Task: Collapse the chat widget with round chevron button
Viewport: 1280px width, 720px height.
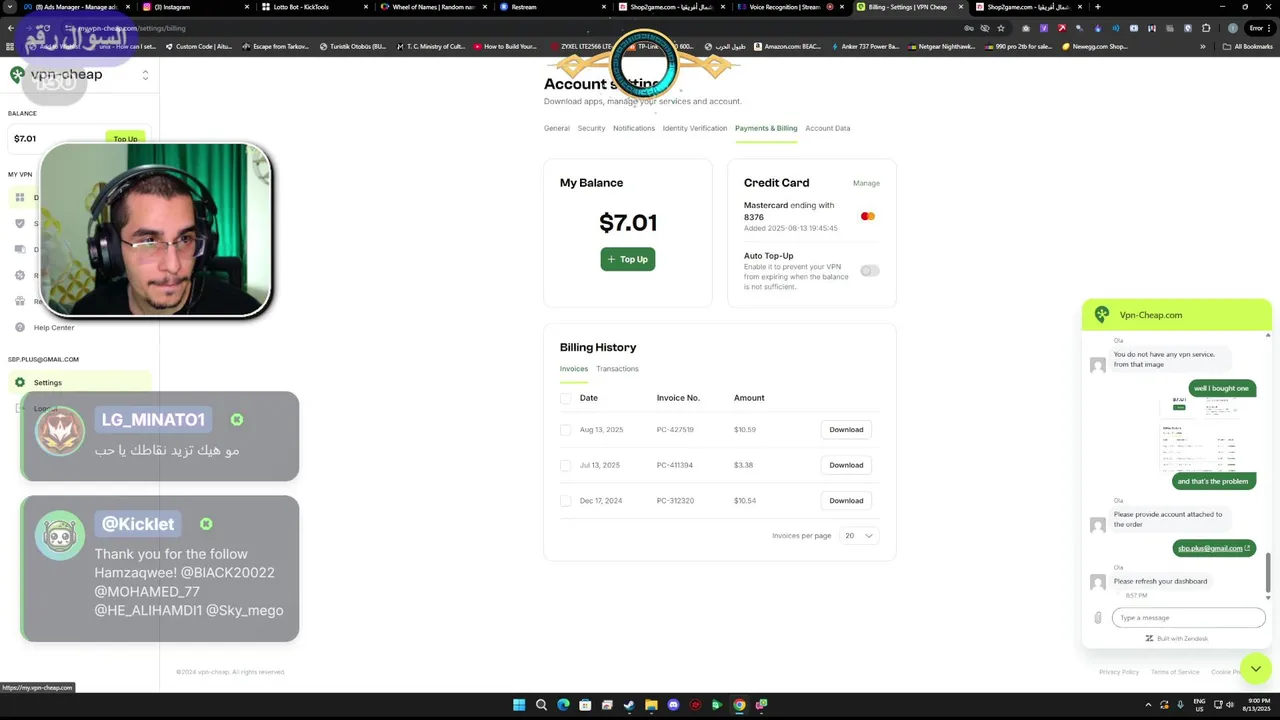Action: (x=1255, y=668)
